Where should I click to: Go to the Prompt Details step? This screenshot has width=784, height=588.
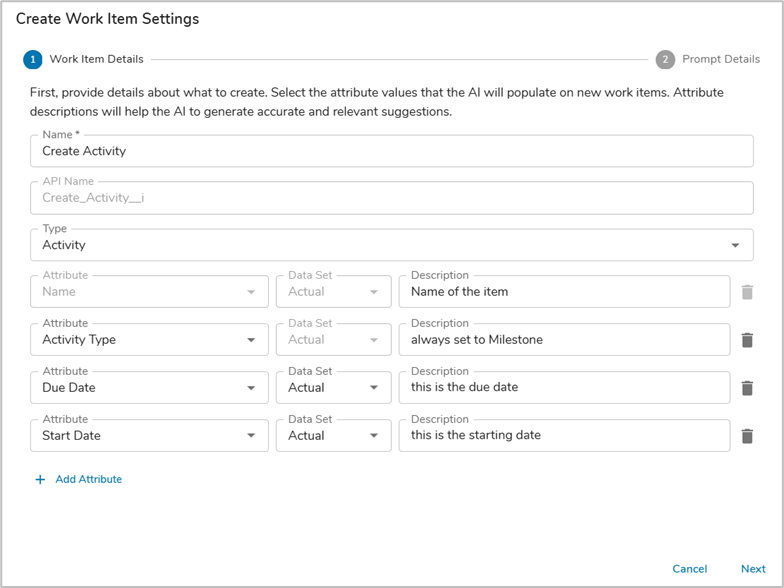click(720, 59)
